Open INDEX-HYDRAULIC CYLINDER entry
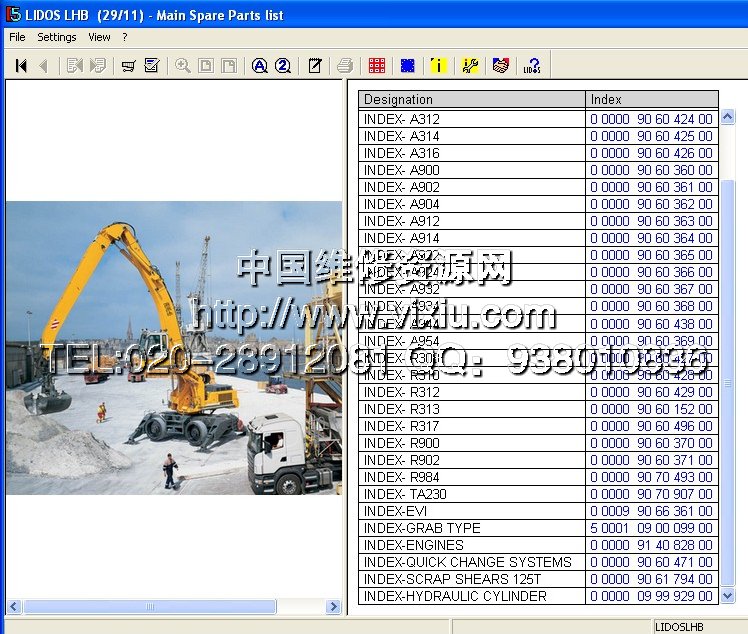Screen dimensions: 748x634 [x=455, y=596]
